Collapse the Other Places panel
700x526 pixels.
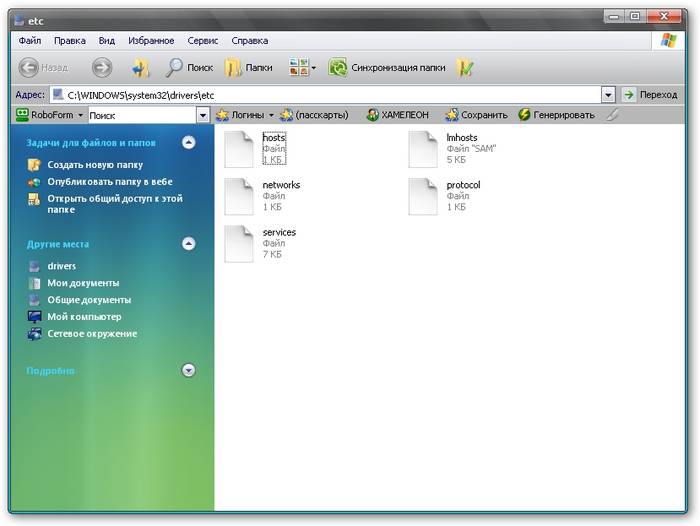188,244
